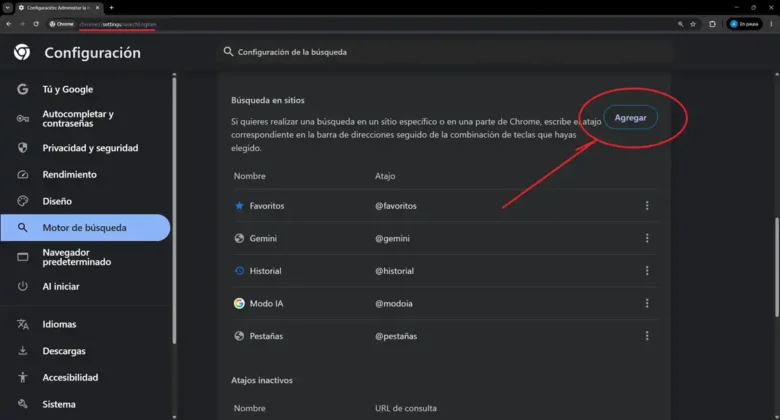Image resolution: width=780 pixels, height=420 pixels.
Task: Click the Chrome logo next to Configuración
Action: 21,52
